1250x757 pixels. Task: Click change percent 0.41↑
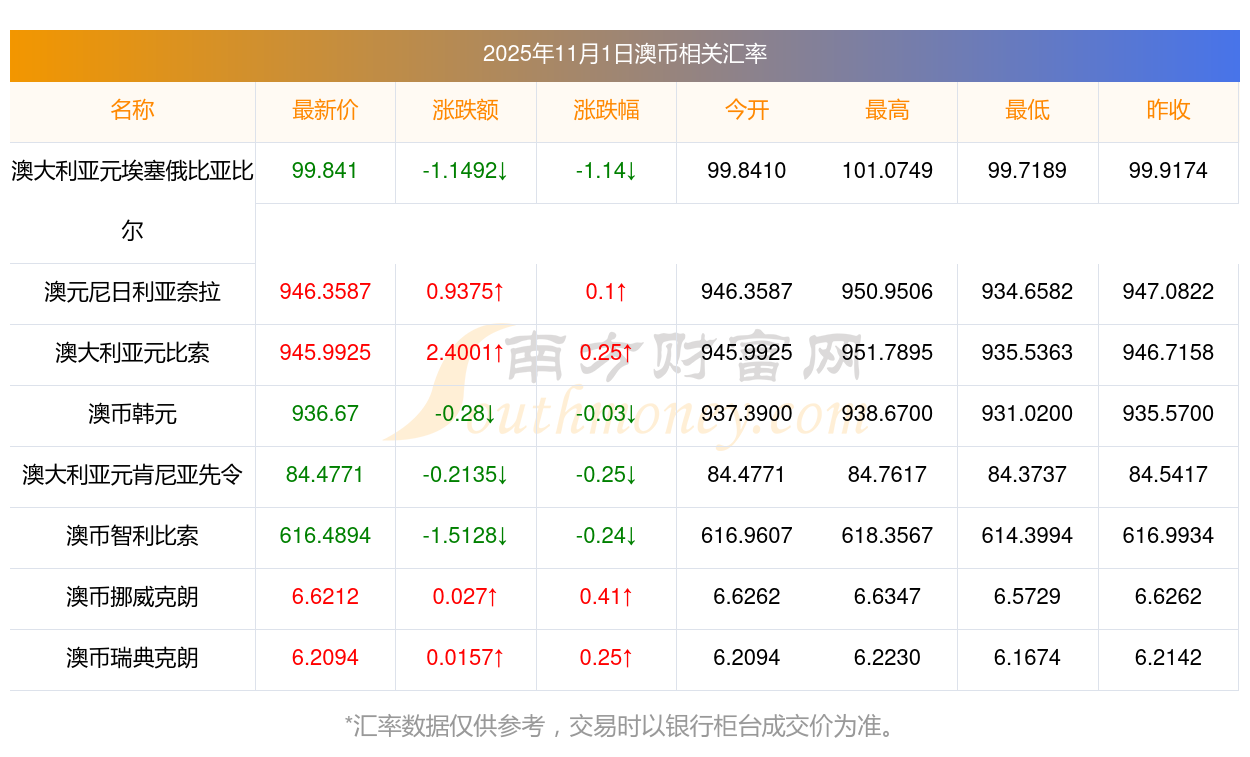pos(606,597)
